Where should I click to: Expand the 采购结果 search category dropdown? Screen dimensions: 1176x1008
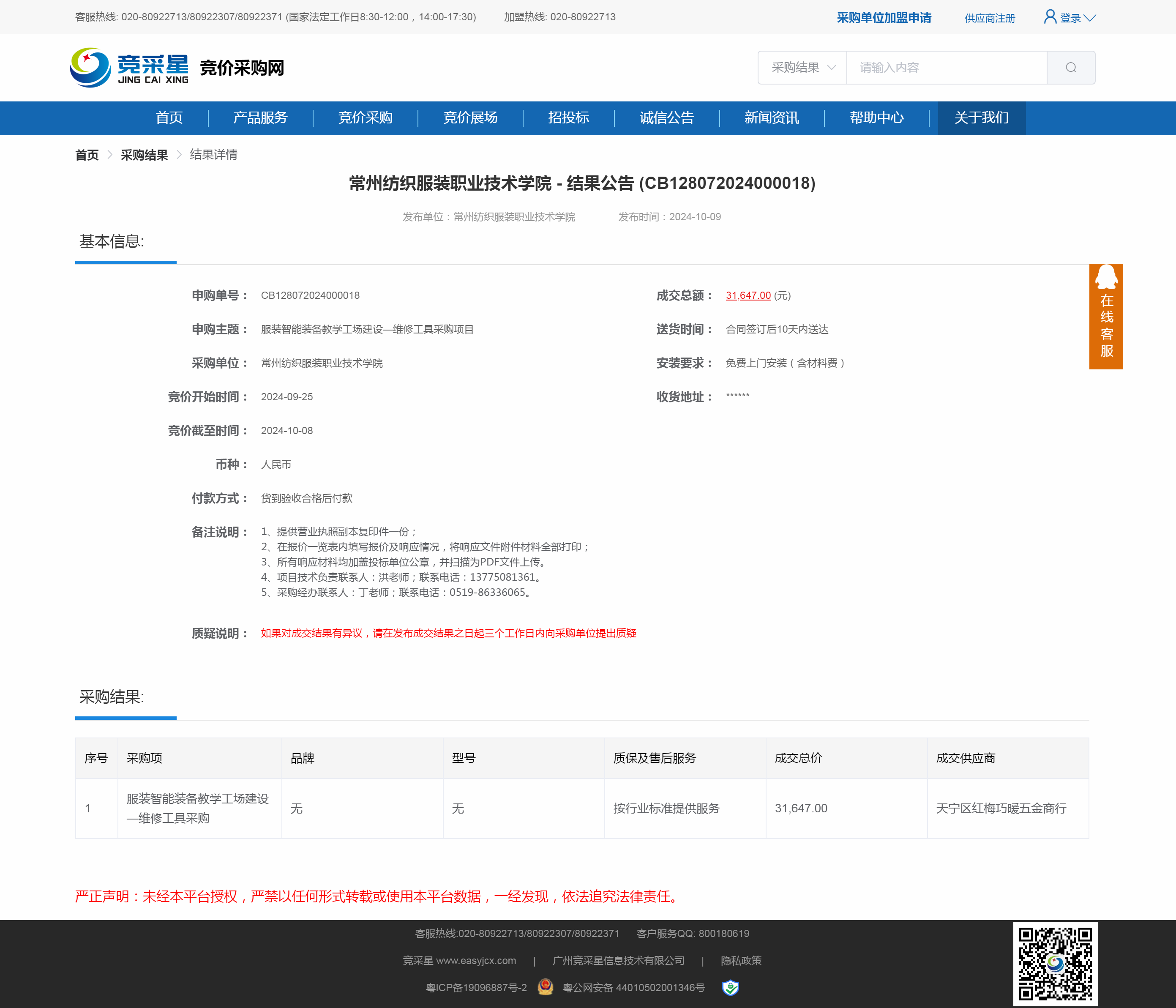tap(802, 68)
